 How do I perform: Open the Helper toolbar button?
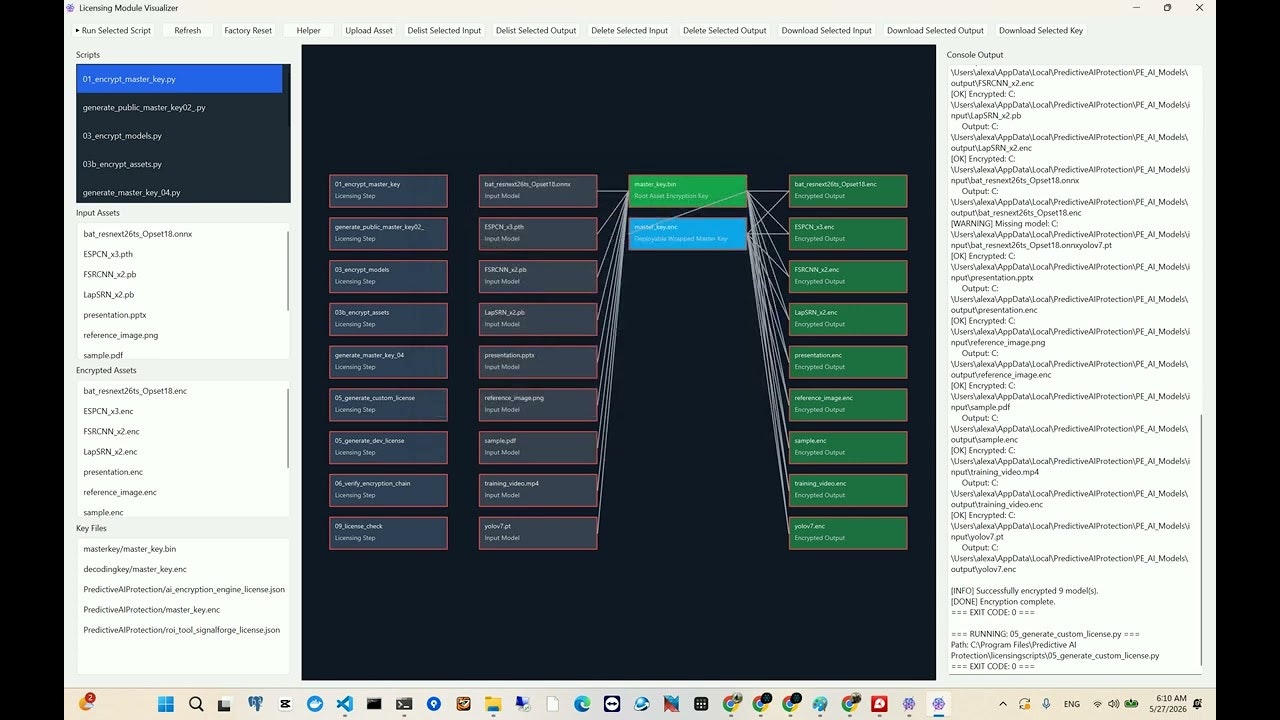[x=308, y=30]
